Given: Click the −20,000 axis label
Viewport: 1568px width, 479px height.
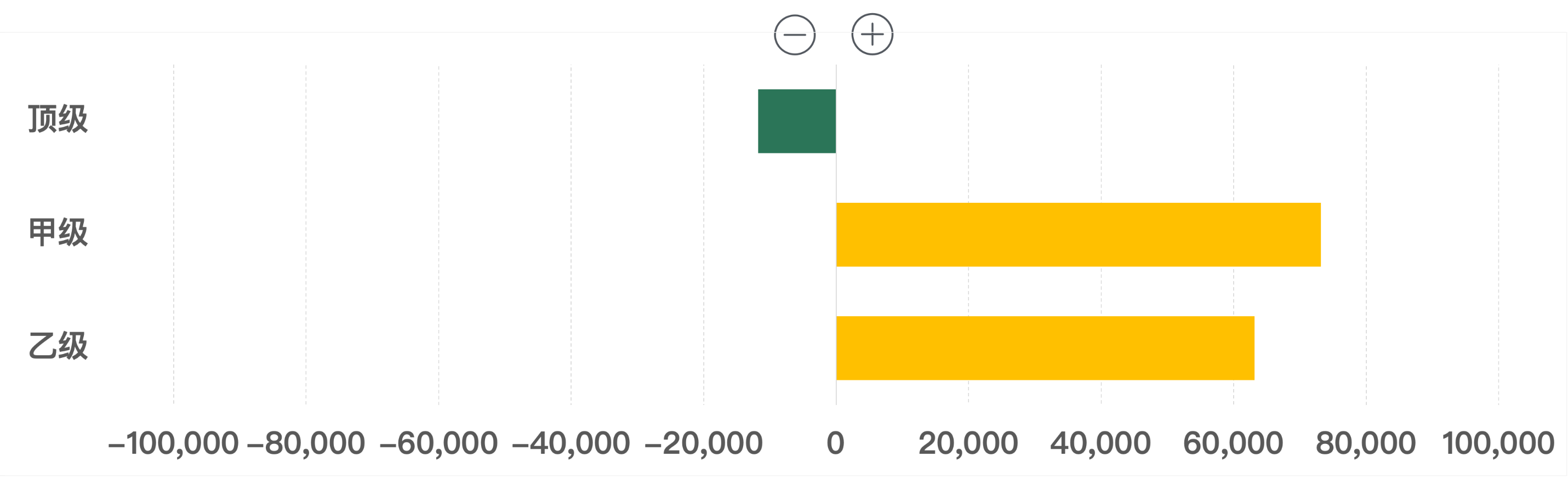Looking at the screenshot, I should [704, 443].
